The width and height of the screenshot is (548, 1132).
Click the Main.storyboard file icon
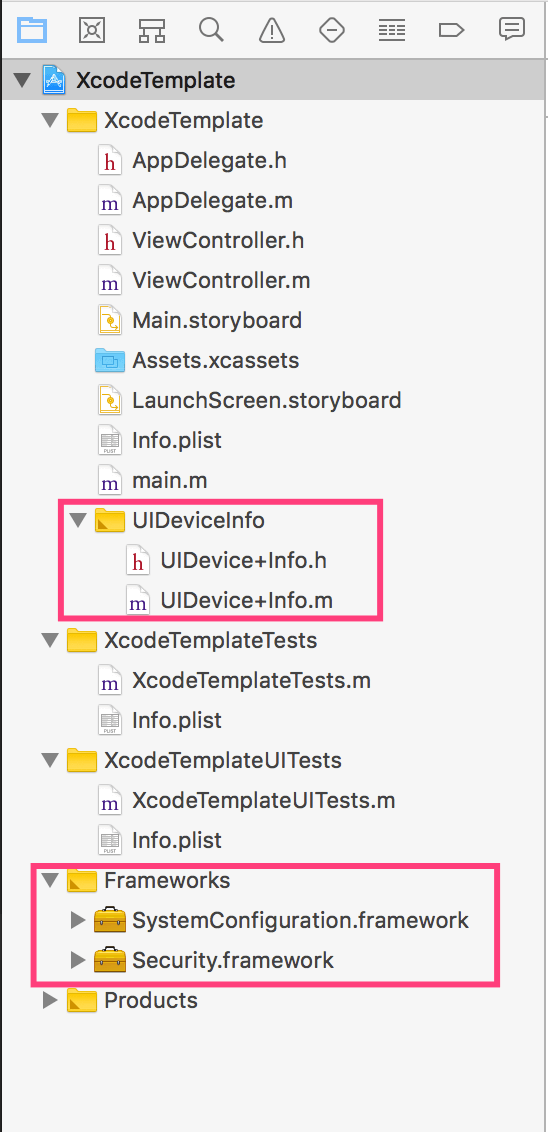pos(110,320)
